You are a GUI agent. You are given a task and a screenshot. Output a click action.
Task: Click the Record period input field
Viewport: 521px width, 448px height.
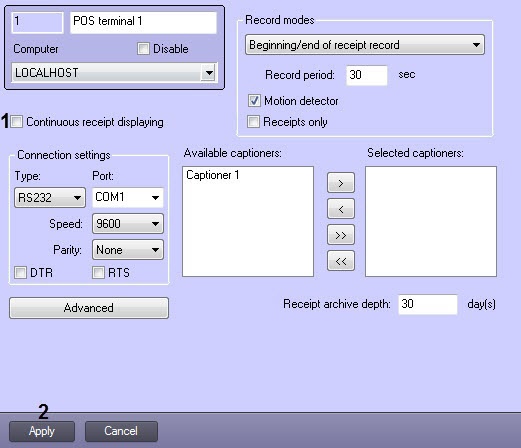pos(367,75)
